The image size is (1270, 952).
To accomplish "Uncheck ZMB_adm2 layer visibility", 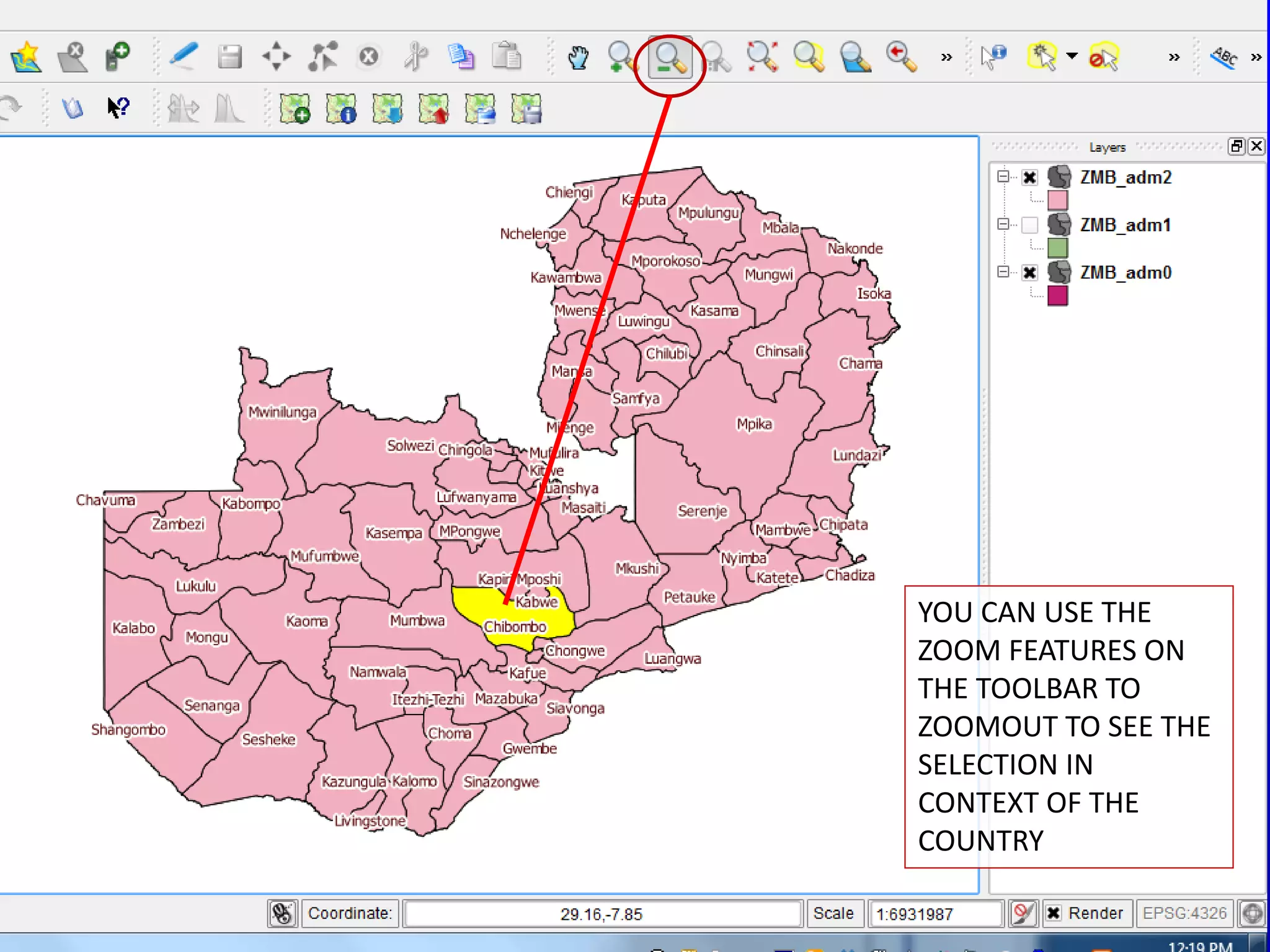I will pyautogui.click(x=1029, y=178).
